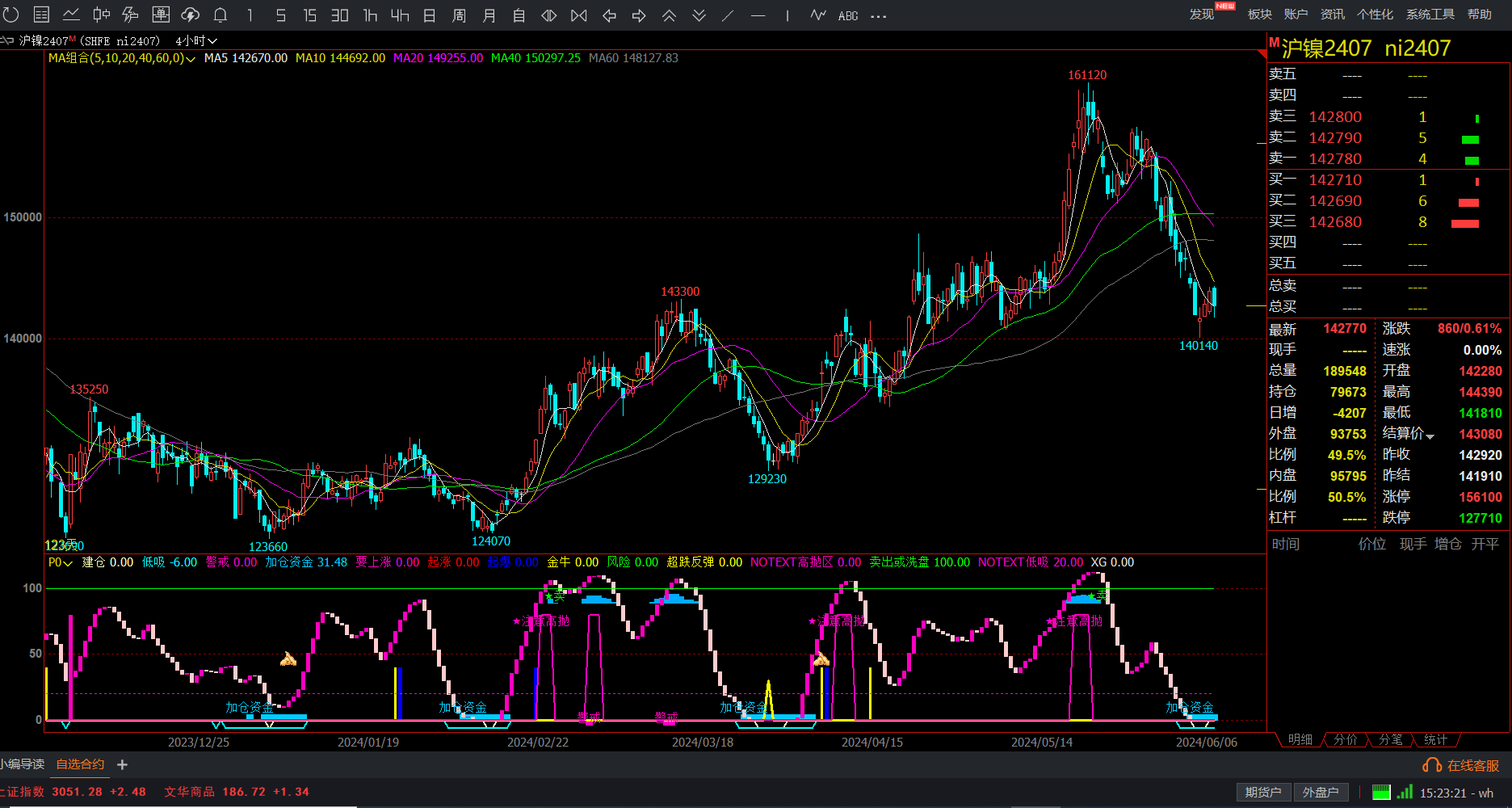Click the 涨停 limit price 156100
1512x808 pixels.
(1480, 497)
